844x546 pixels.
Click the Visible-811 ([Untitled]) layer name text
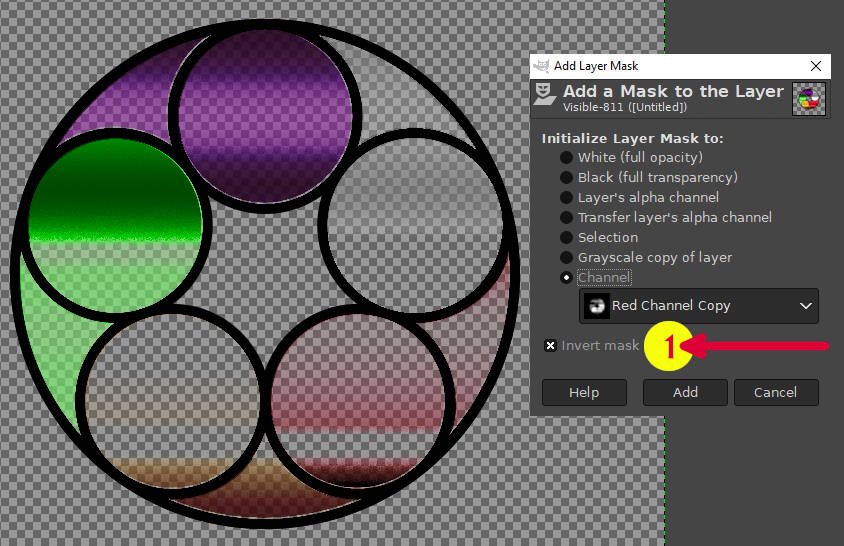click(624, 107)
